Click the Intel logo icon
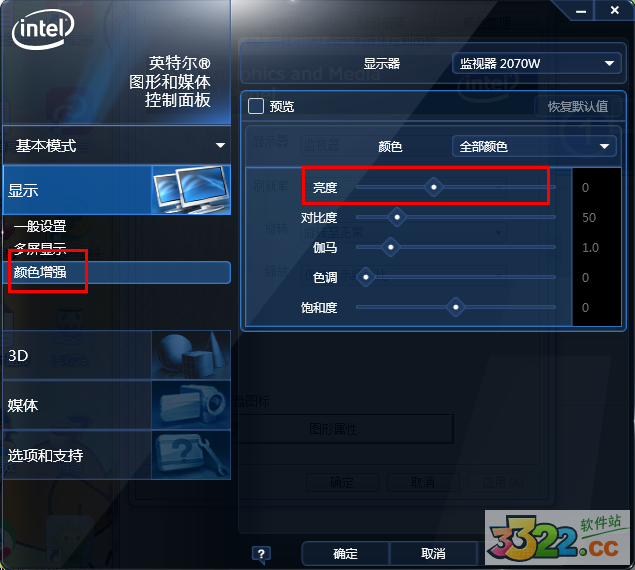This screenshot has height=570, width=635. (x=43, y=29)
